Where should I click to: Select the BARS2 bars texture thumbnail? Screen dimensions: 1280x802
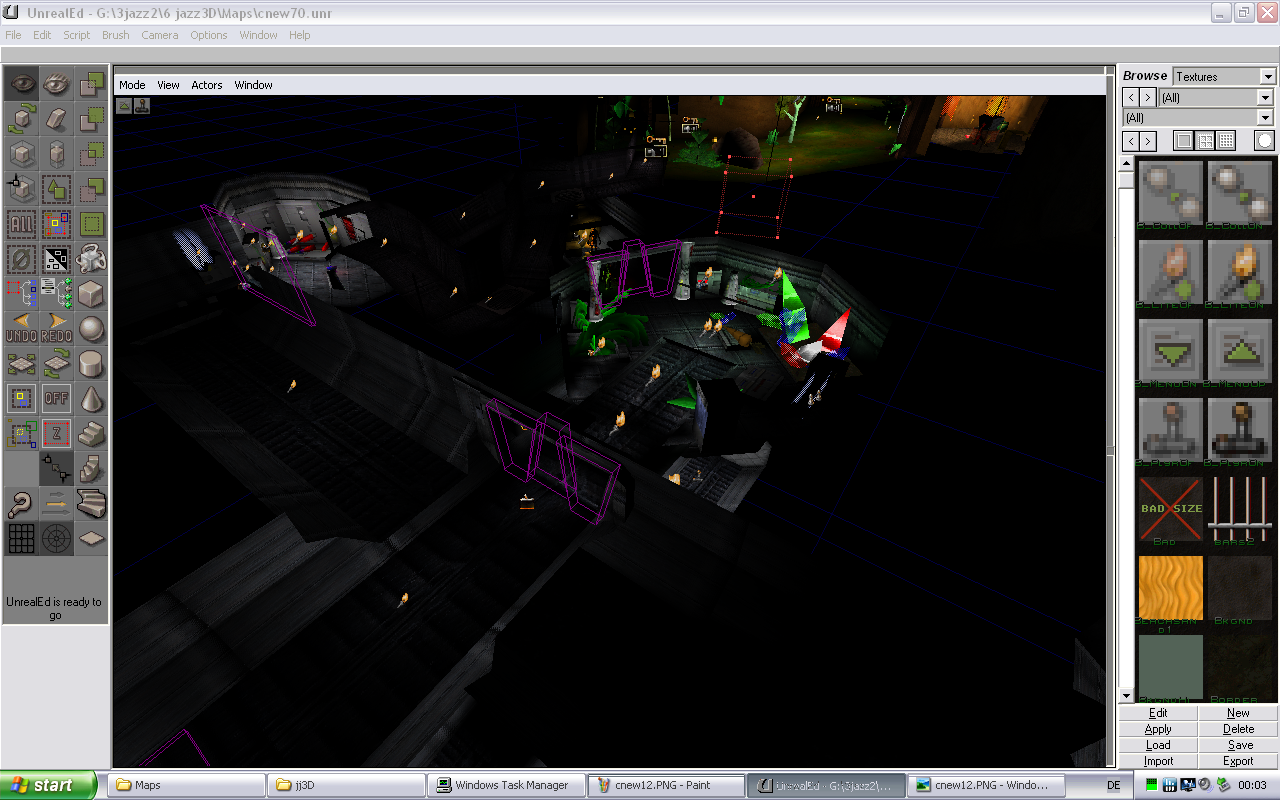(1240, 509)
